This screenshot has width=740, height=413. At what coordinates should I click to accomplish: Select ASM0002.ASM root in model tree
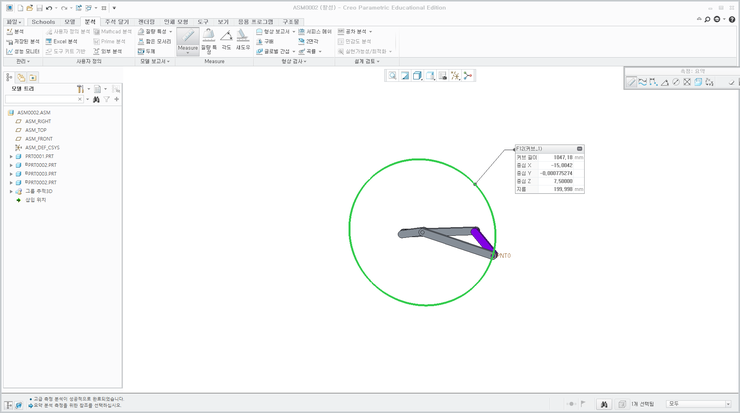(x=34, y=113)
